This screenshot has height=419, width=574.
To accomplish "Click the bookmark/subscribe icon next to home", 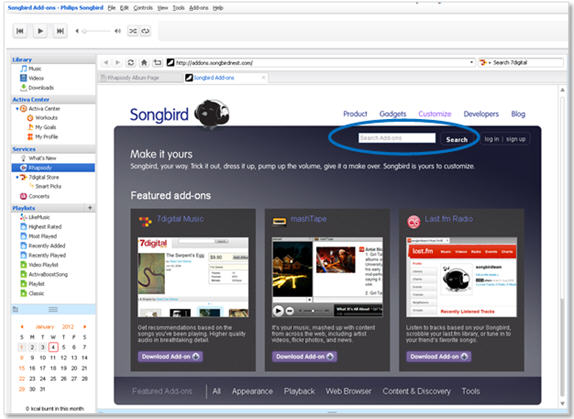I will point(157,63).
